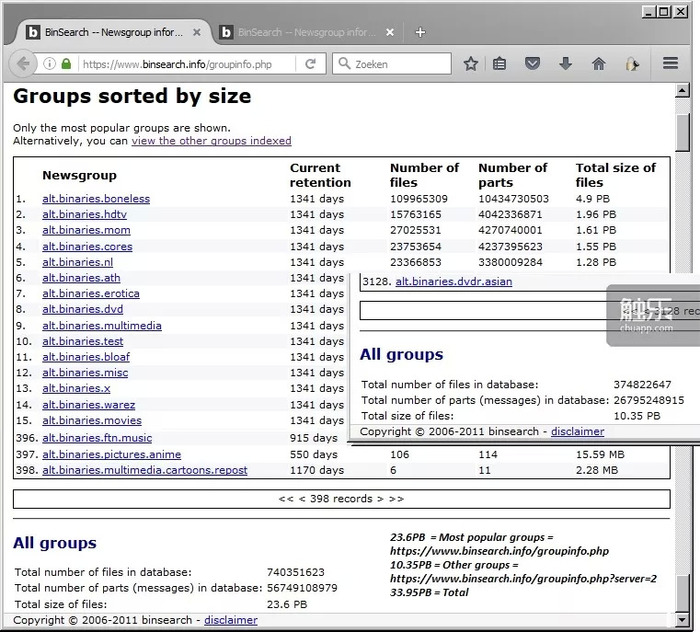Go to Home page icon
The width and height of the screenshot is (700, 632).
(599, 64)
